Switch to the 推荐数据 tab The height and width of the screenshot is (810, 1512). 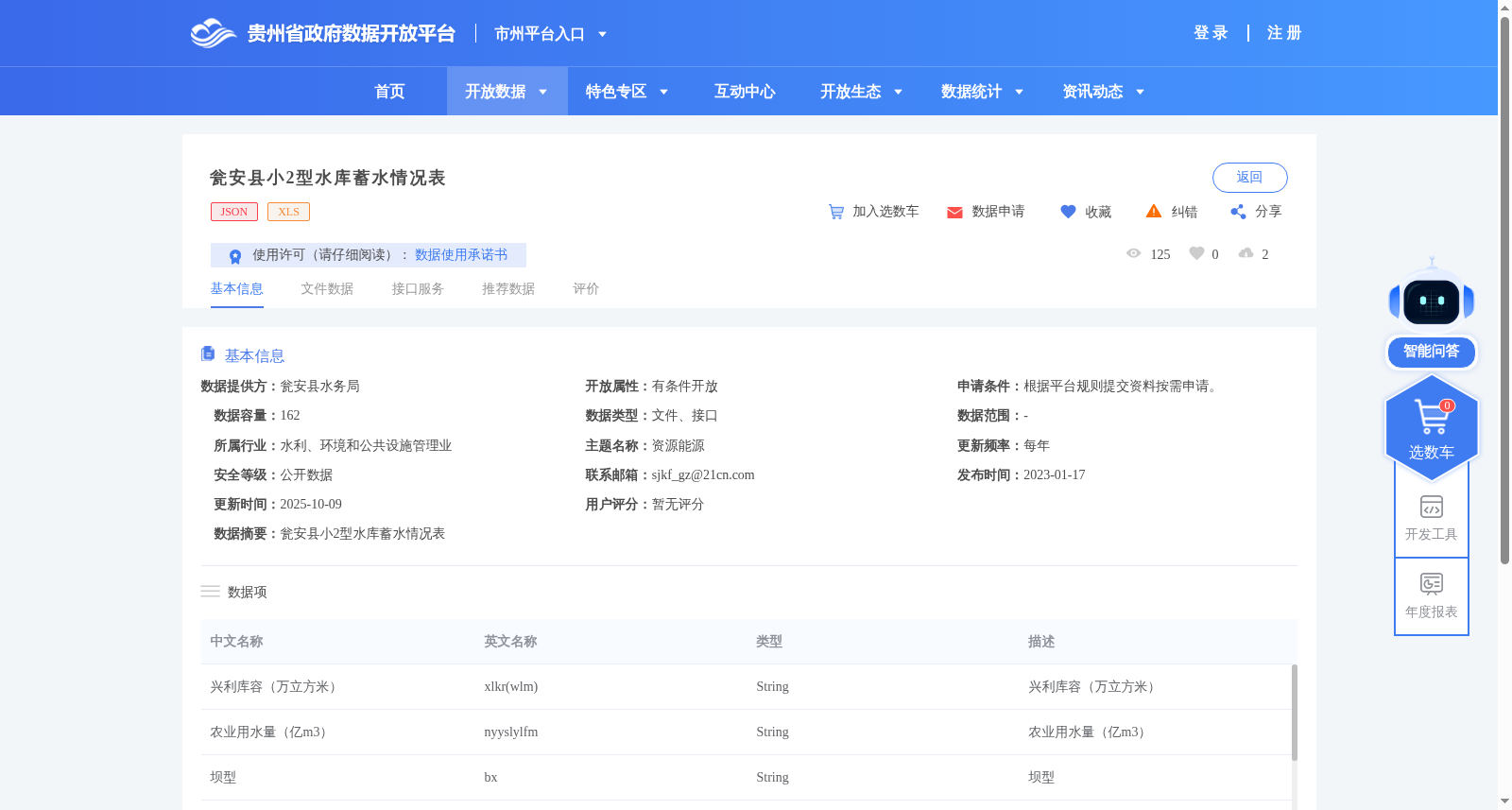pyautogui.click(x=508, y=289)
